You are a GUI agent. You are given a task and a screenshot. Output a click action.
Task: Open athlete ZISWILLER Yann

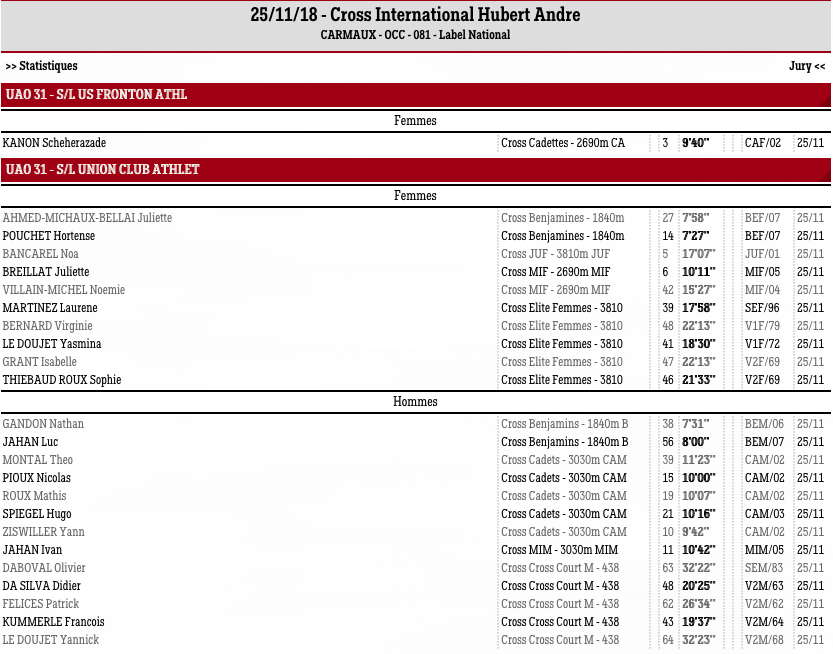pyautogui.click(x=44, y=532)
